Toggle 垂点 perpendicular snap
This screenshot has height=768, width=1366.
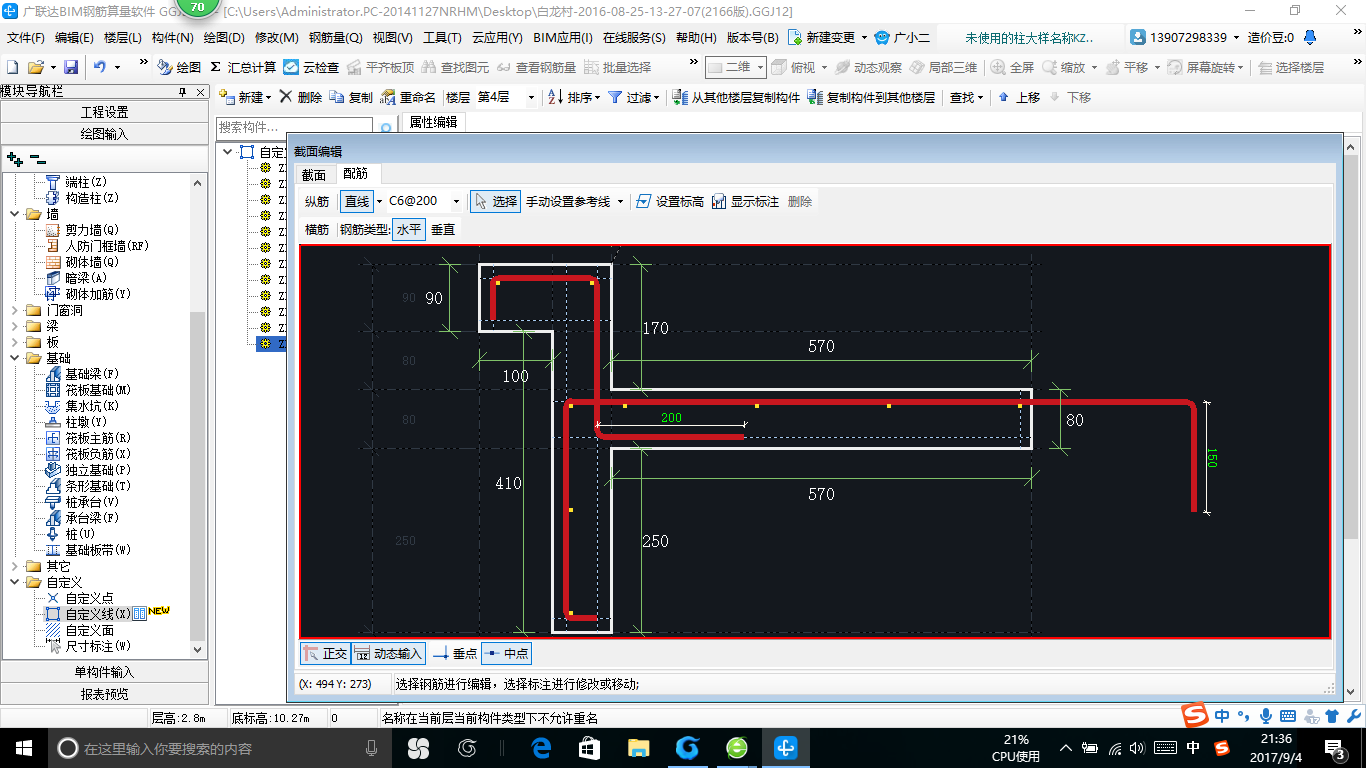click(454, 653)
